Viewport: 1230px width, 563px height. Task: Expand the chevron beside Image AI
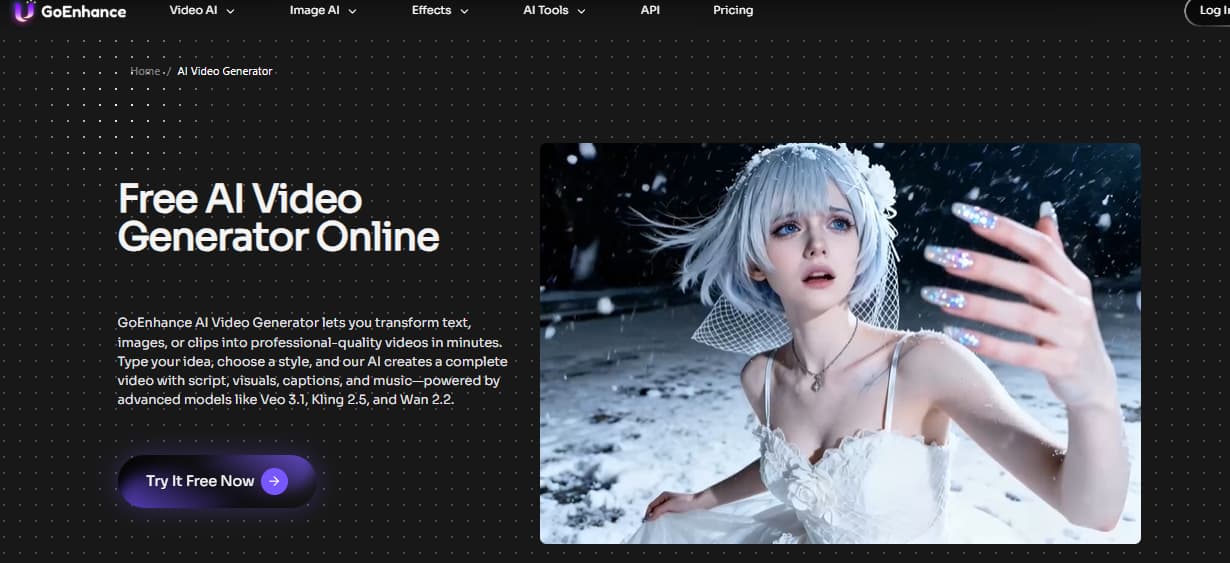pos(352,11)
